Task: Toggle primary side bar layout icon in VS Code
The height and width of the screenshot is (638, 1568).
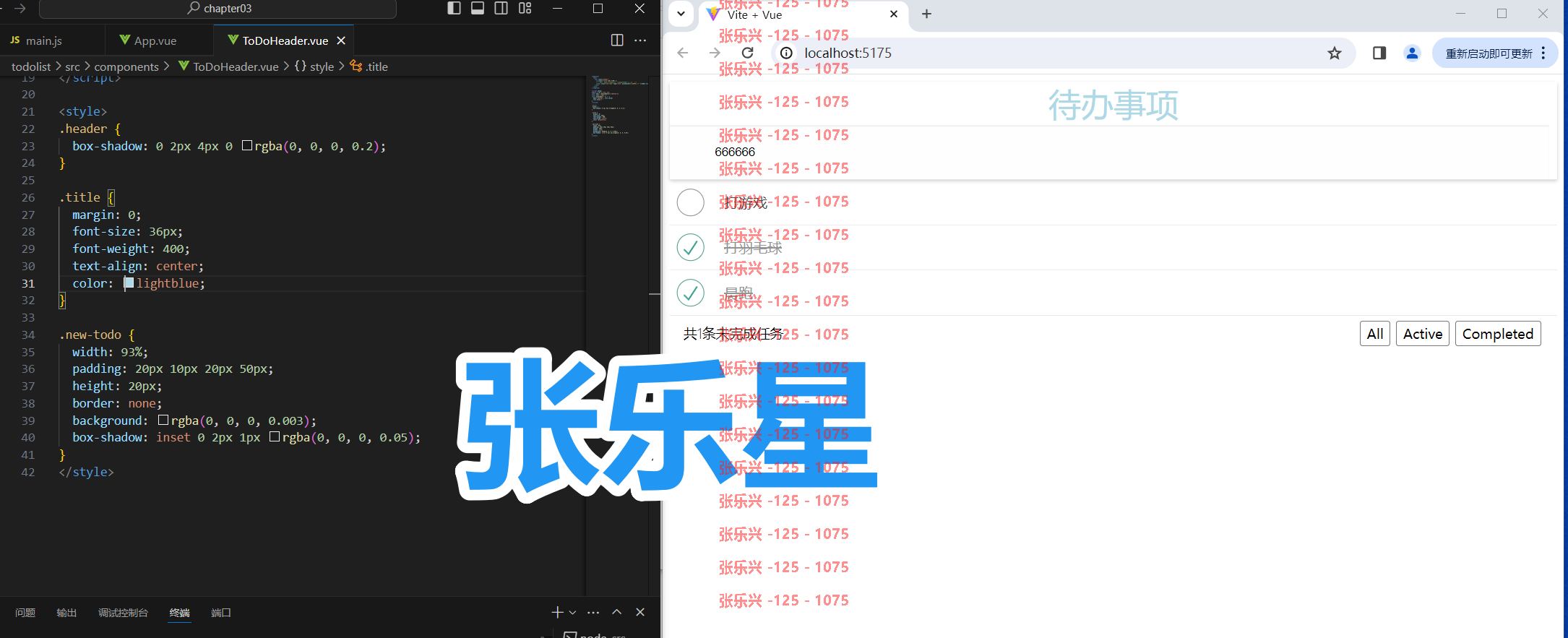Action: point(454,8)
